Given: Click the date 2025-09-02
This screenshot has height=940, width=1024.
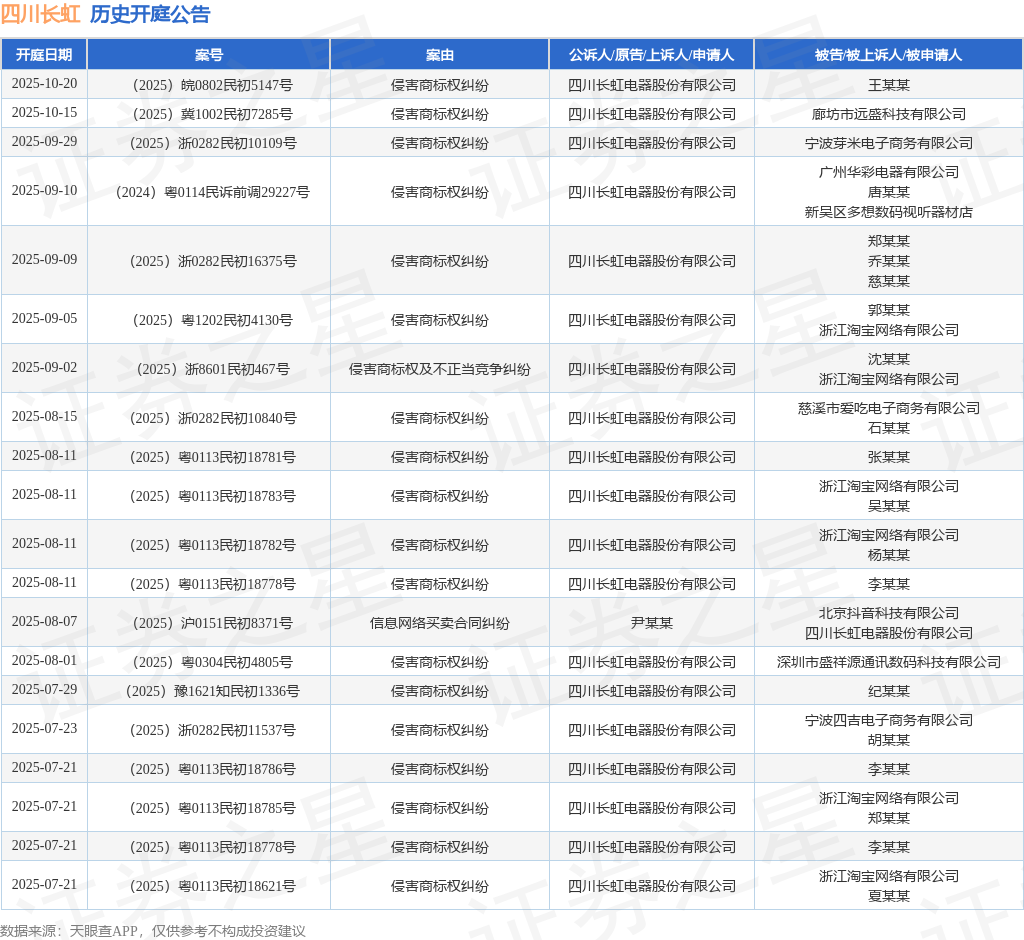Looking at the screenshot, I should [x=44, y=367].
